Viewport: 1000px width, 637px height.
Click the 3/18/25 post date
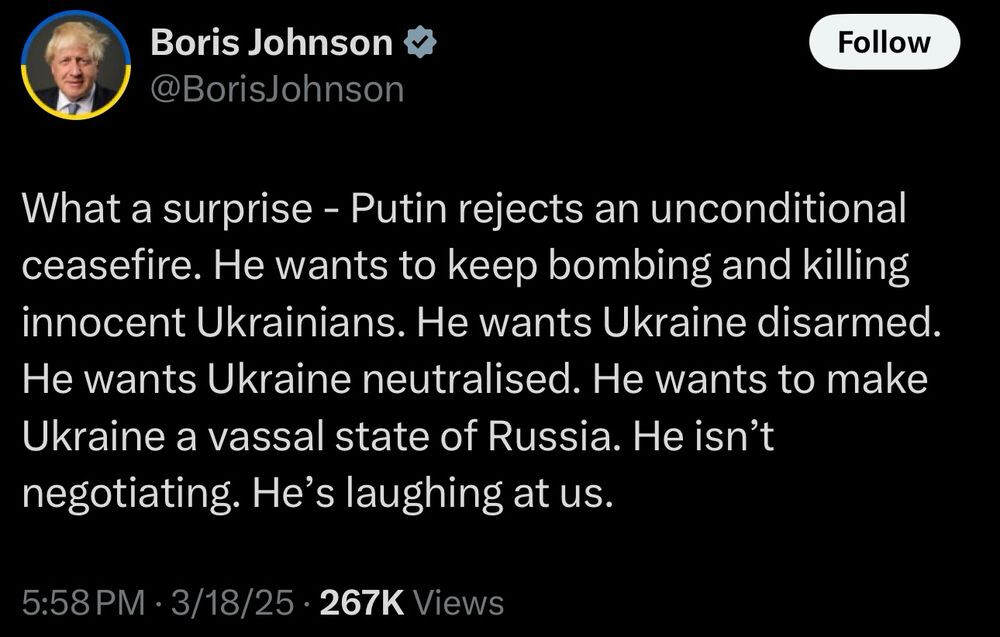[x=232, y=603]
